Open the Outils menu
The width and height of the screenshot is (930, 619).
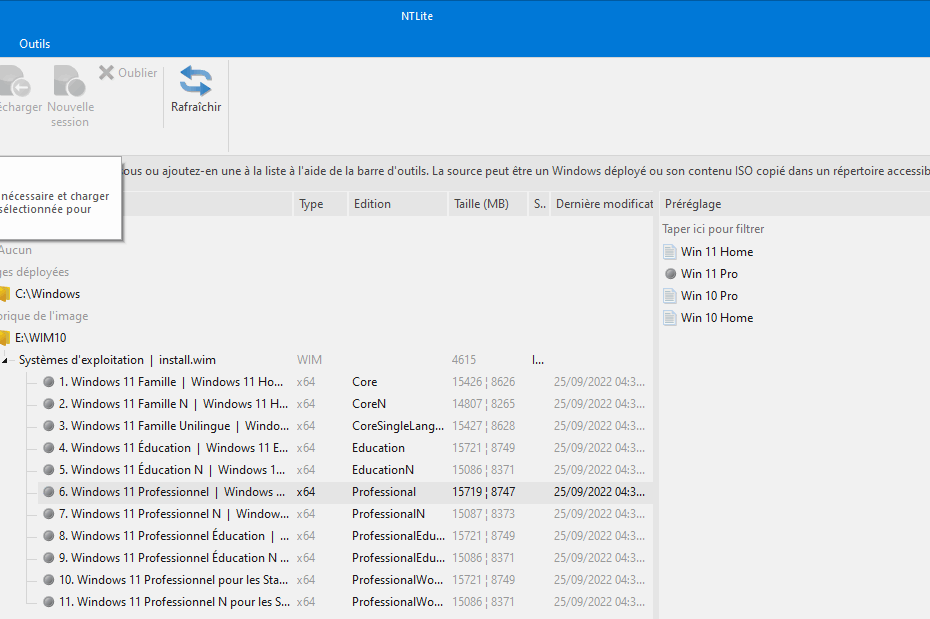tap(34, 44)
